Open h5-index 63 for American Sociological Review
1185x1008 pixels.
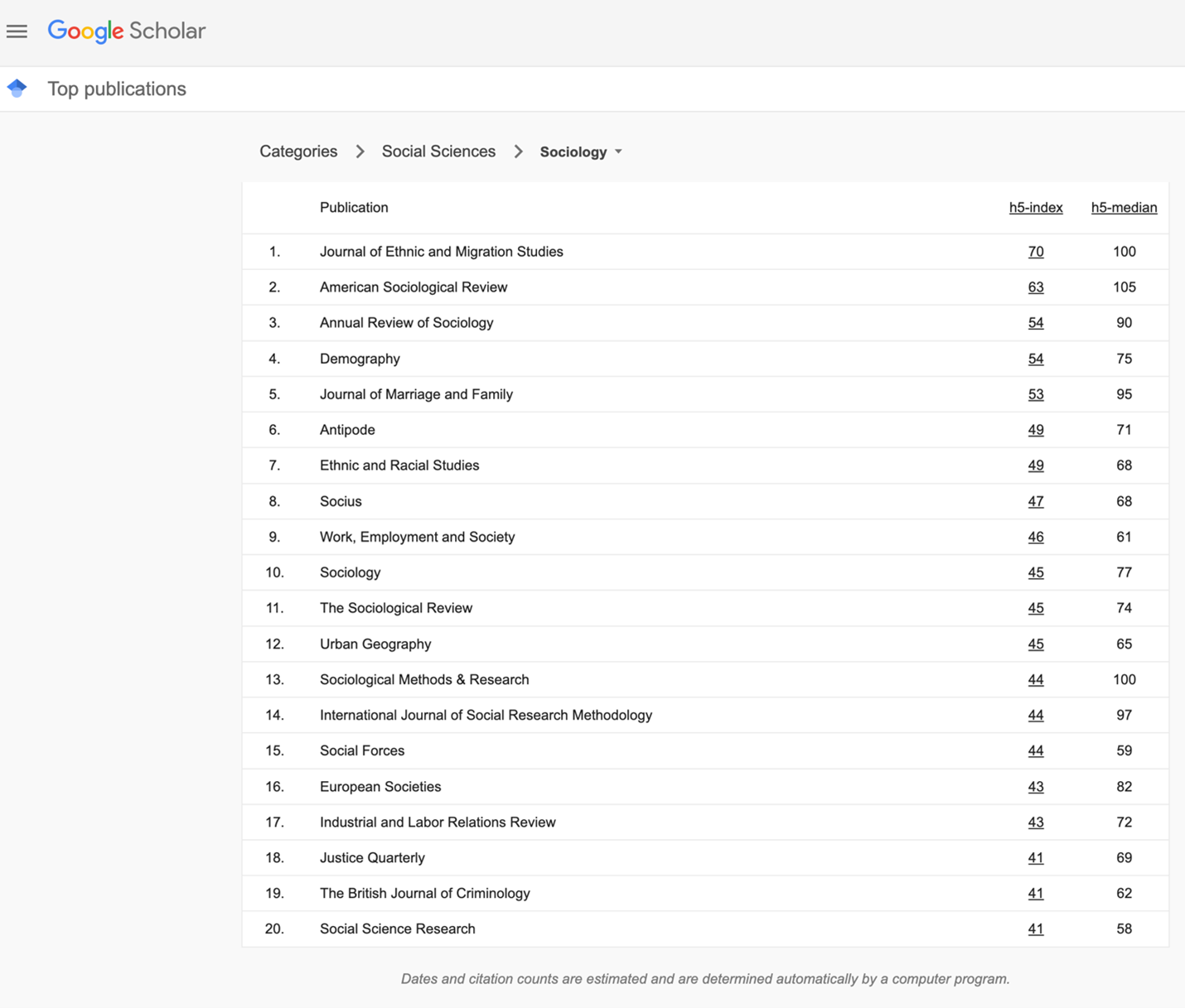(x=1035, y=287)
